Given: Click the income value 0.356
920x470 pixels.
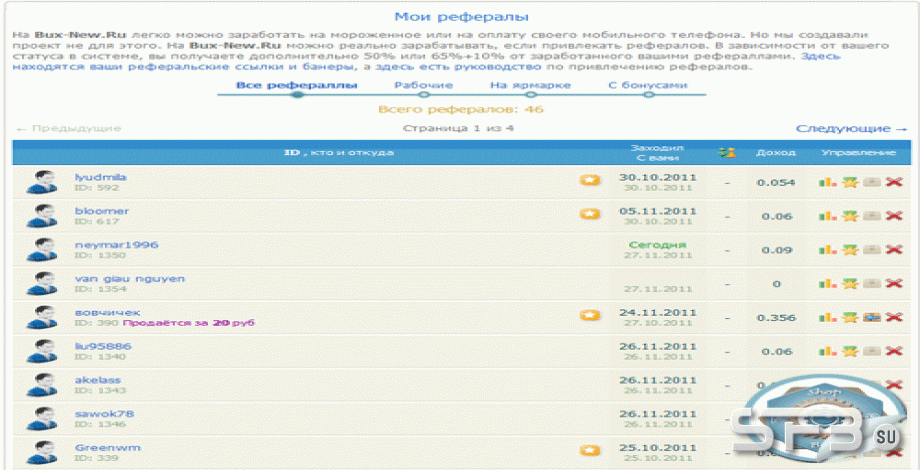Looking at the screenshot, I should click(x=776, y=317).
